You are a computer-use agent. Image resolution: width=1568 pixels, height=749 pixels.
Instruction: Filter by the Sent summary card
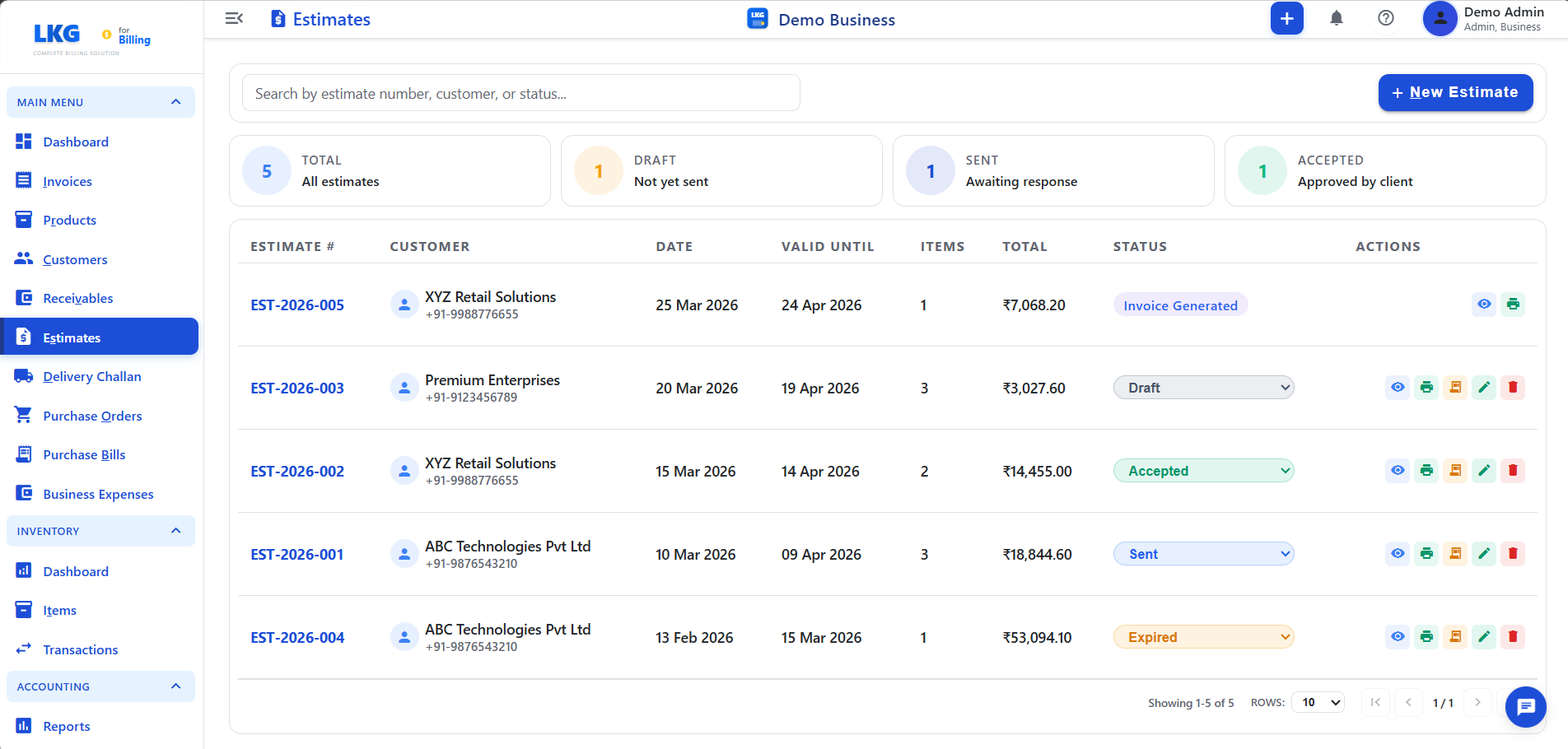[x=1053, y=170]
